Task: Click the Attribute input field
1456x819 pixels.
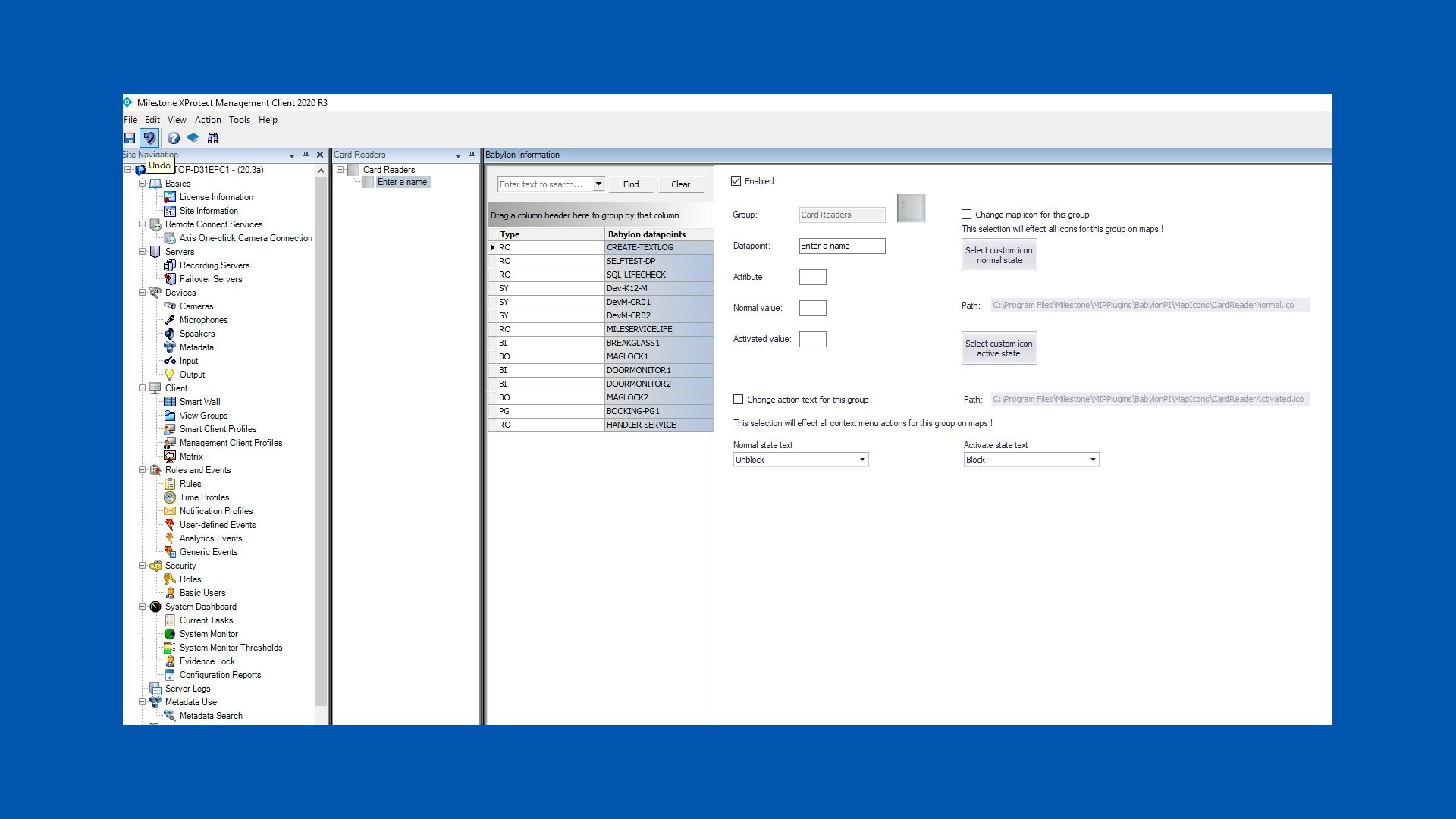Action: click(x=812, y=277)
